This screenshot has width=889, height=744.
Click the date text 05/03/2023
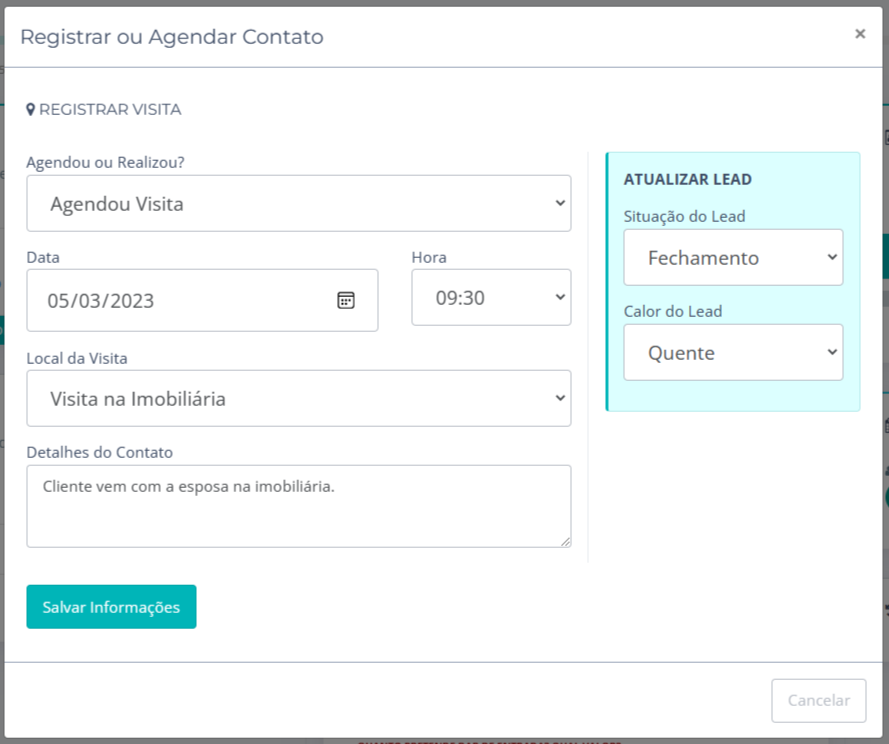coord(102,300)
